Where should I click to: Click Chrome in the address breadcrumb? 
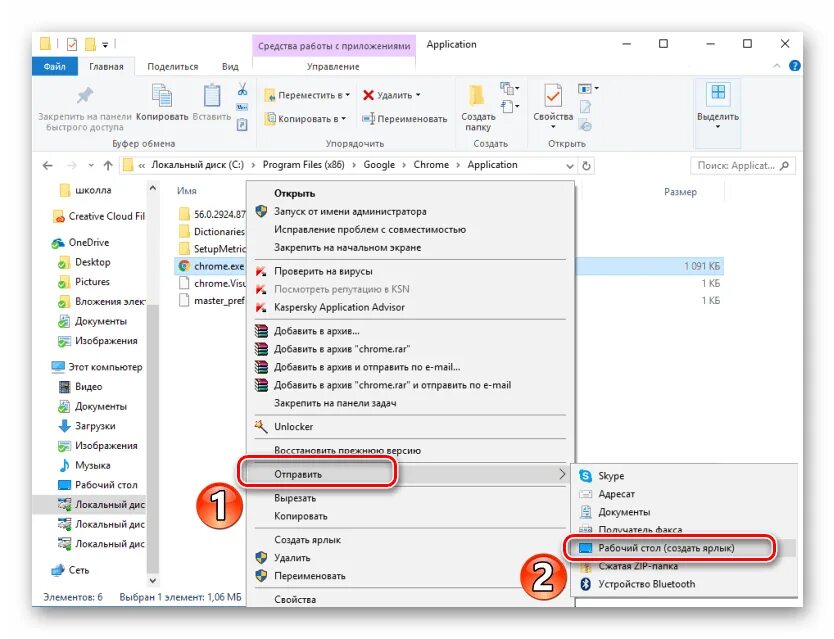click(x=431, y=165)
